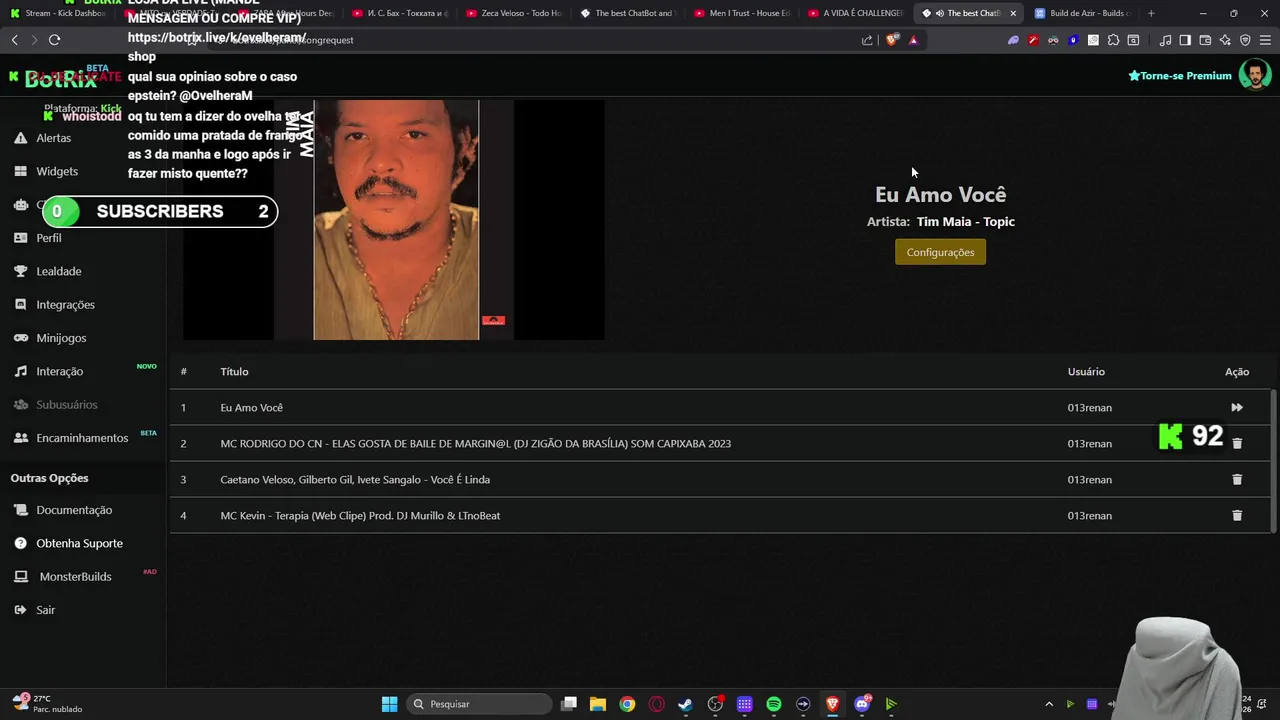Open the browser extensions puzzle icon
The height and width of the screenshot is (720, 1280).
1113,40
